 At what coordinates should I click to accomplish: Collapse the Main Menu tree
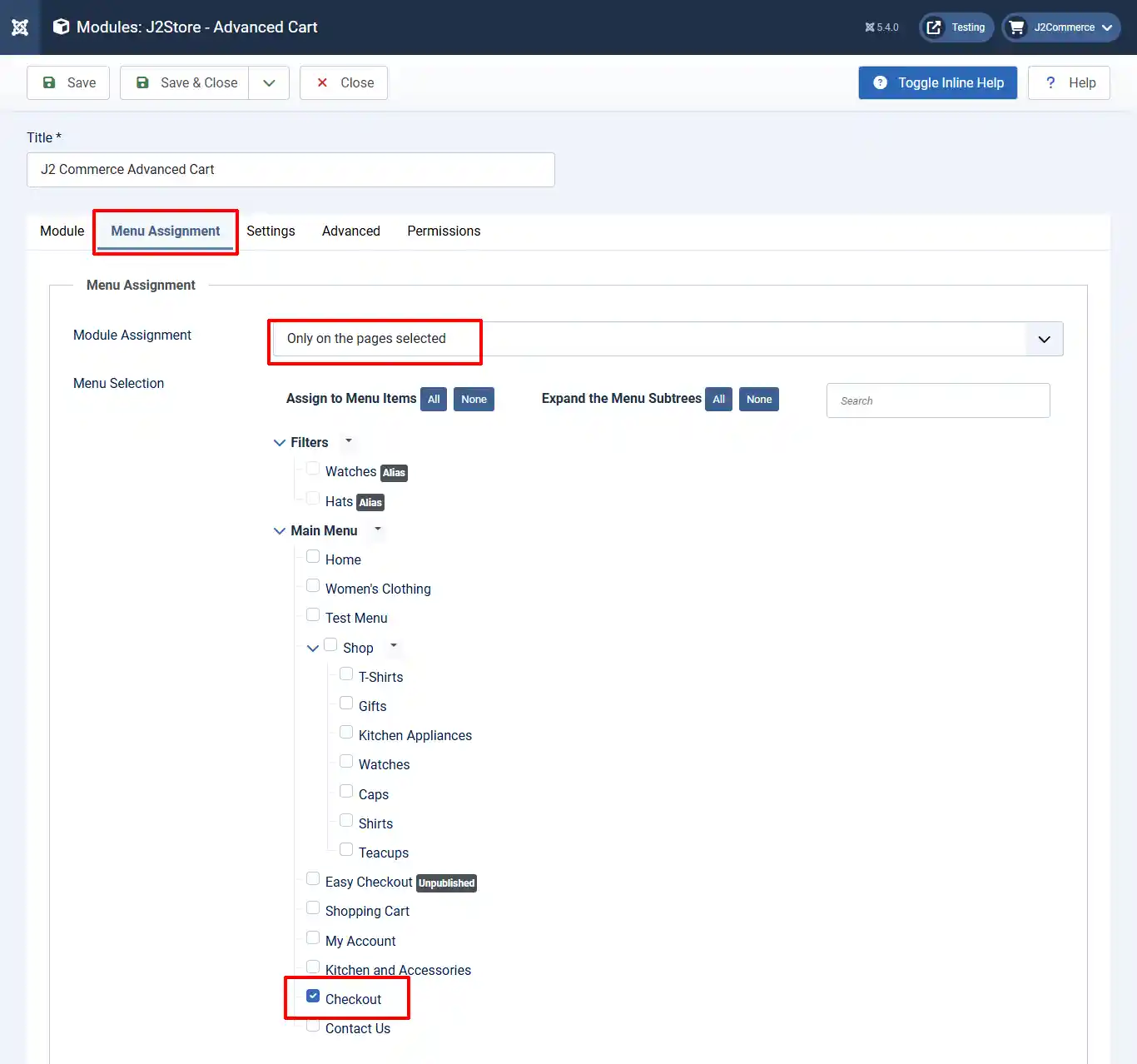[x=280, y=531]
